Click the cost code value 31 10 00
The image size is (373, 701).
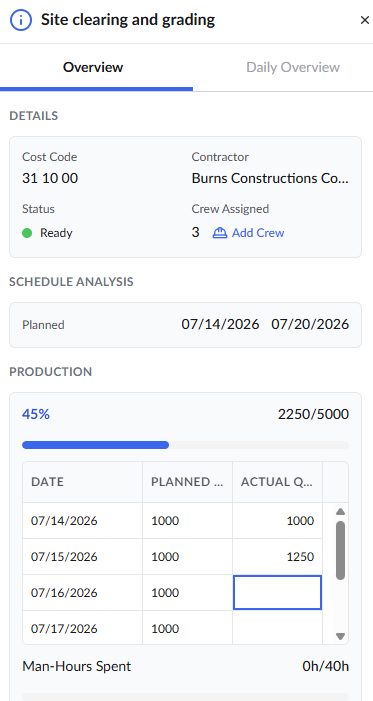50,178
